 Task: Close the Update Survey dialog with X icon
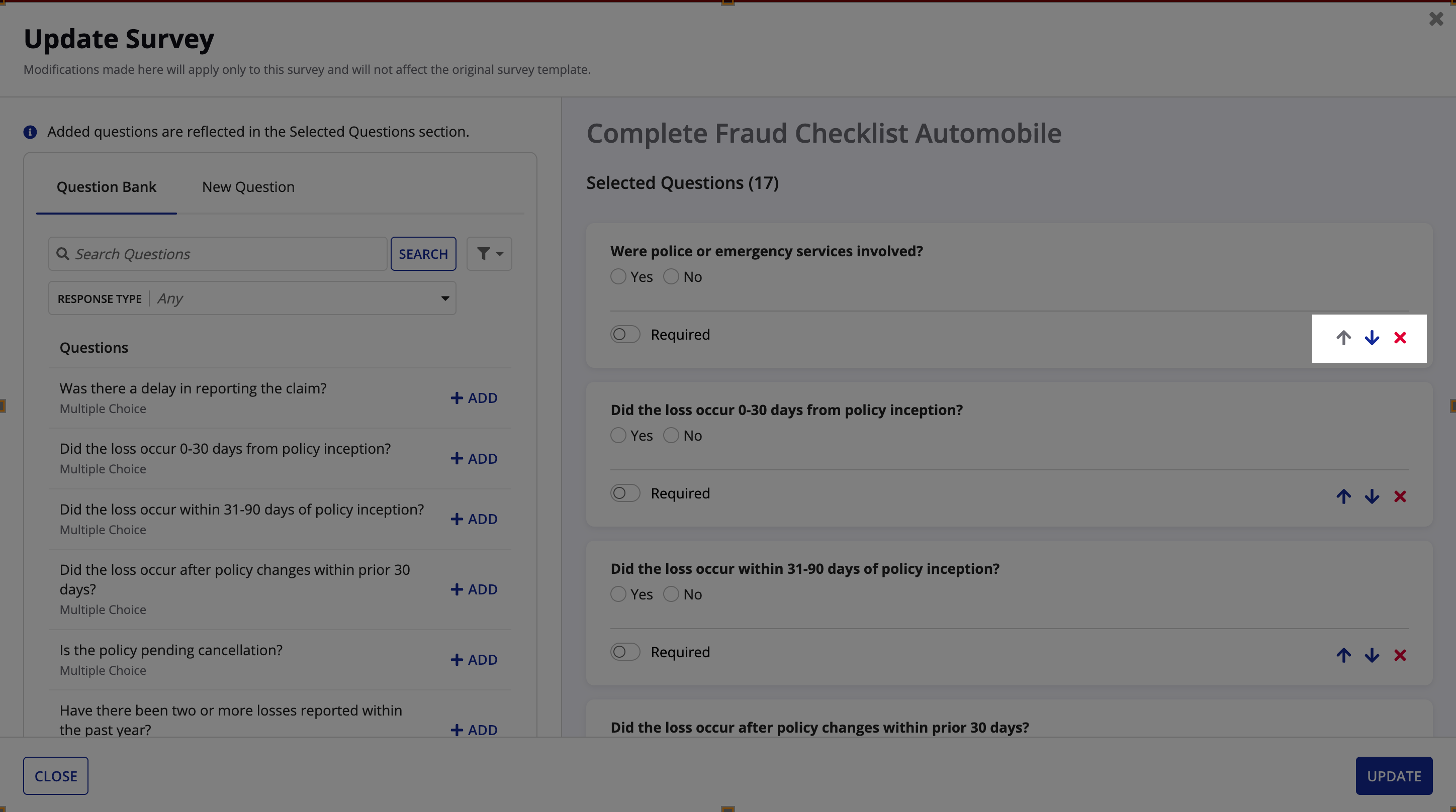click(x=1436, y=19)
